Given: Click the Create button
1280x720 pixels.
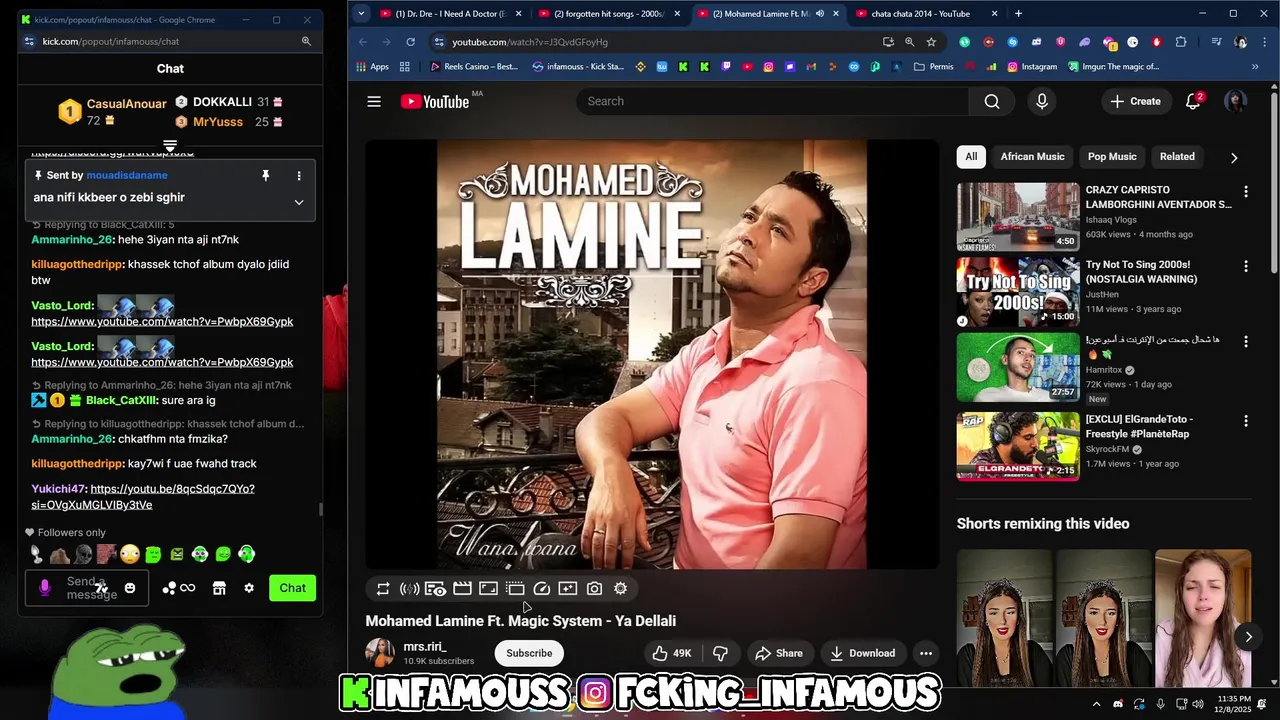Looking at the screenshot, I should click(x=1135, y=101).
